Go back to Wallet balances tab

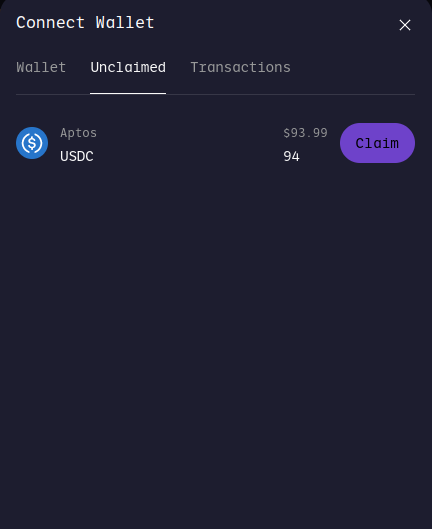point(41,67)
